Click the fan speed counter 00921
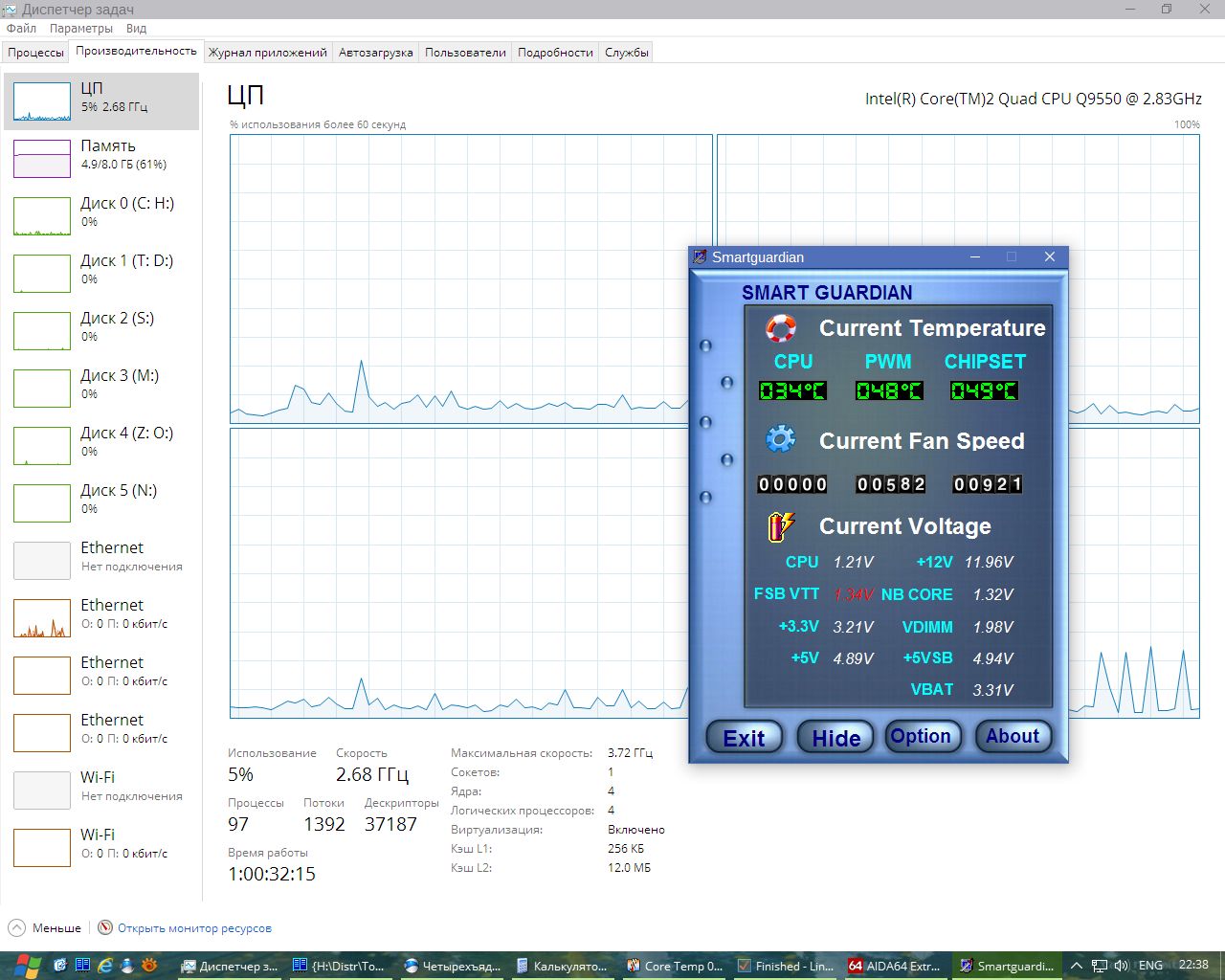 pos(988,484)
